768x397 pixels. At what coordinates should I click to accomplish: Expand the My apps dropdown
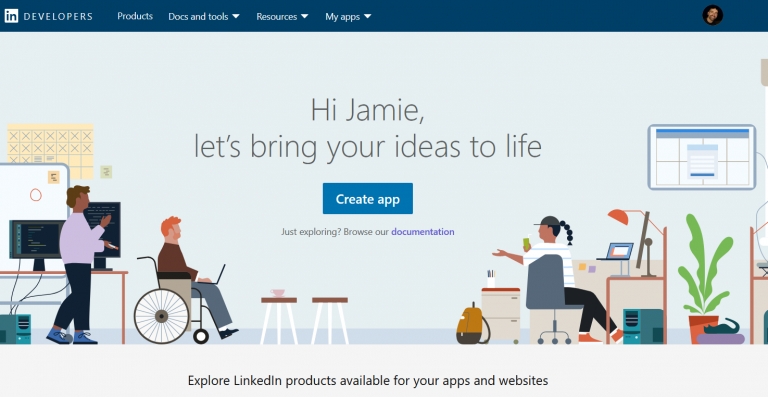(348, 17)
